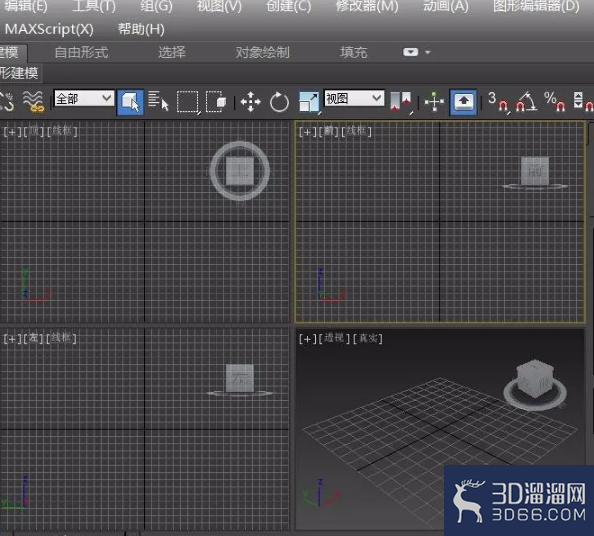Activate the Select and Move tool
594x536 pixels.
point(250,102)
